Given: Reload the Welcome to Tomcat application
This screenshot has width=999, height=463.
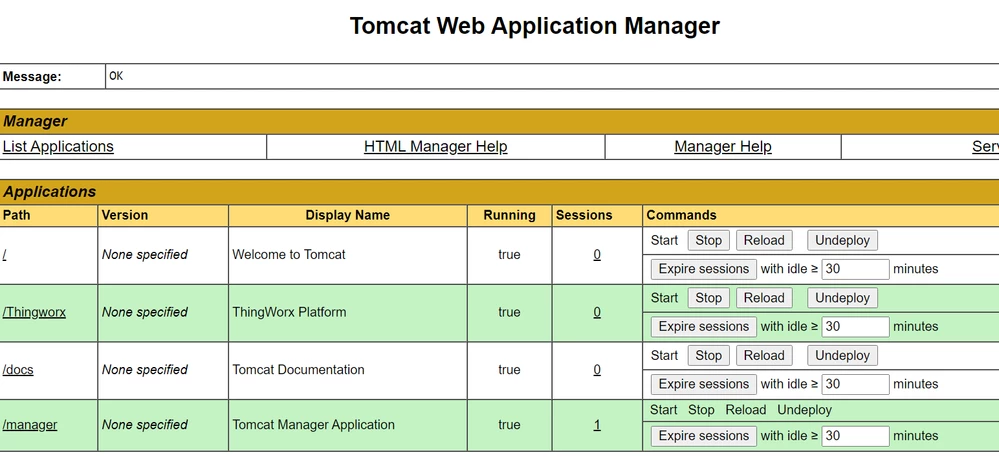Looking at the screenshot, I should [x=764, y=240].
